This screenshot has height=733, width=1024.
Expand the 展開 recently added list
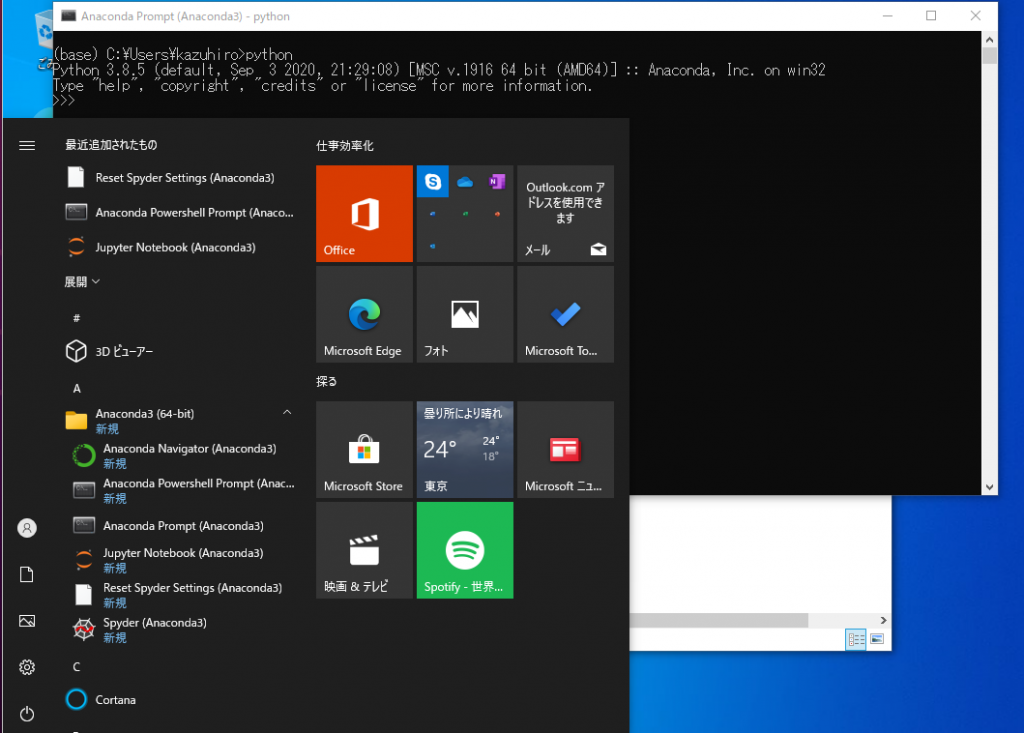82,282
